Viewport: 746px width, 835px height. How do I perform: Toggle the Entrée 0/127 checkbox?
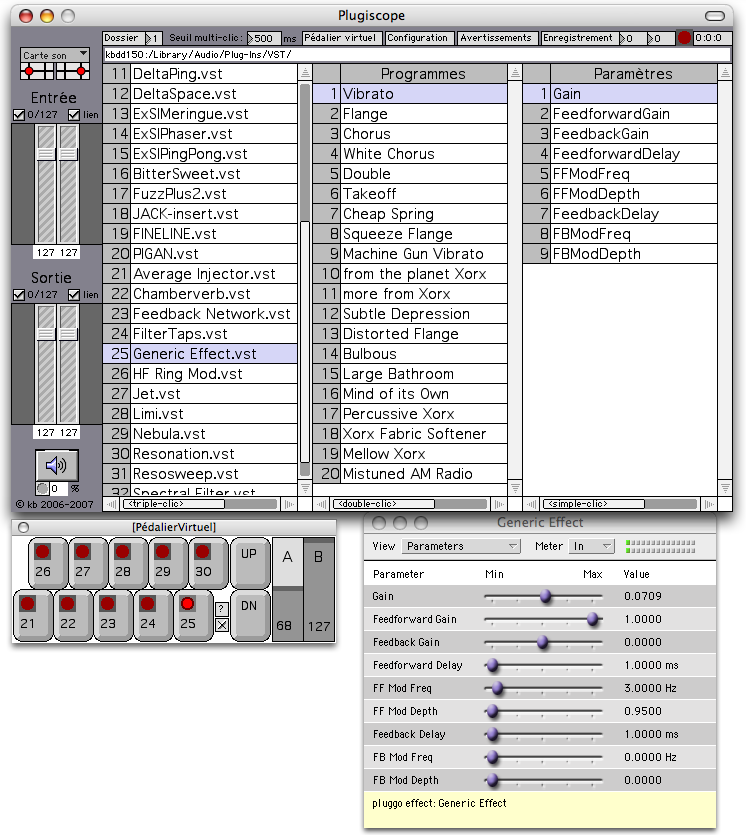coord(20,115)
